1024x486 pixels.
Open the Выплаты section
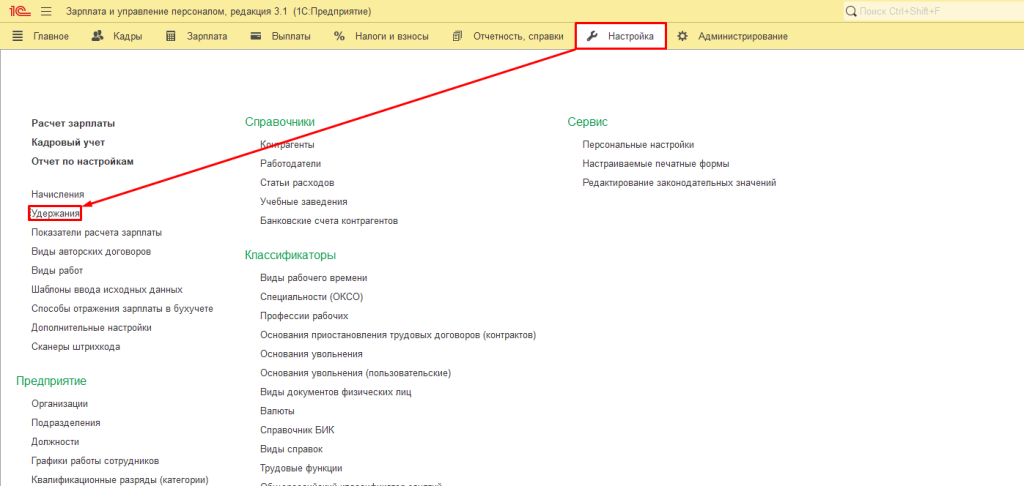tap(280, 37)
